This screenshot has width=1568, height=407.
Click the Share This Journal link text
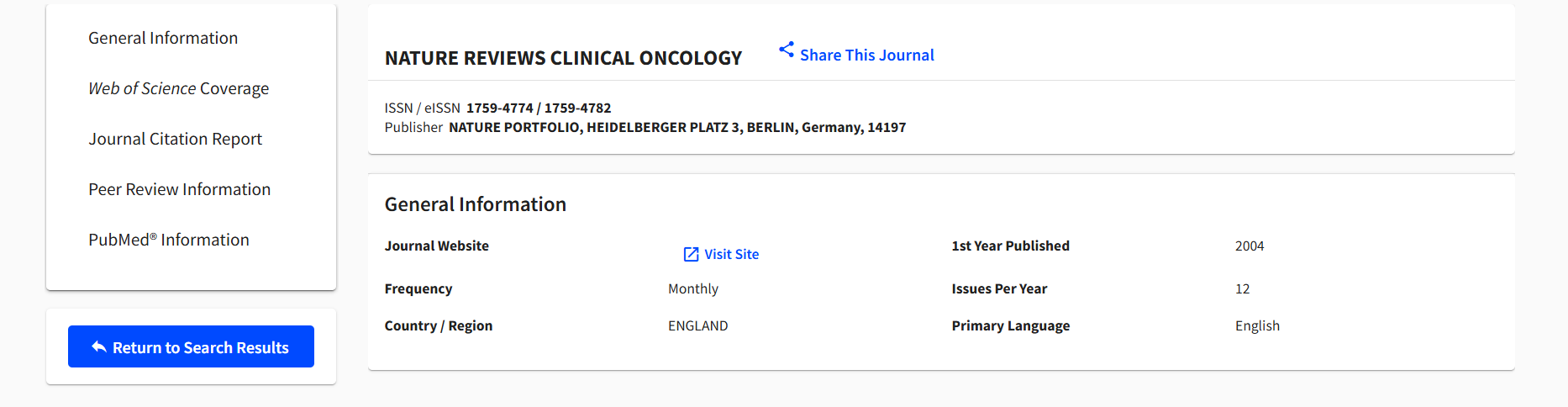tap(866, 55)
